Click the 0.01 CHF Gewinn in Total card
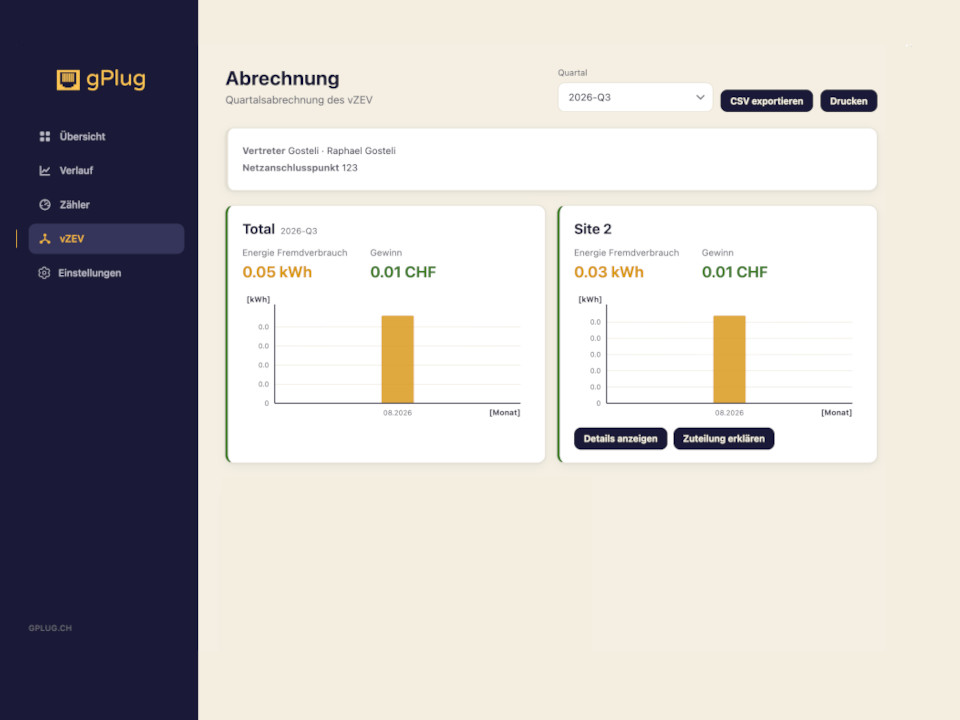Image resolution: width=960 pixels, height=720 pixels. (403, 272)
